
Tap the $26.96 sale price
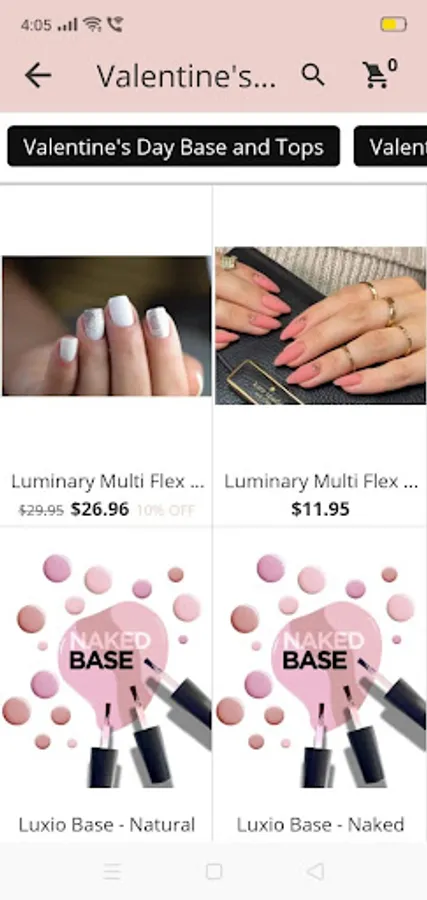[x=100, y=509]
